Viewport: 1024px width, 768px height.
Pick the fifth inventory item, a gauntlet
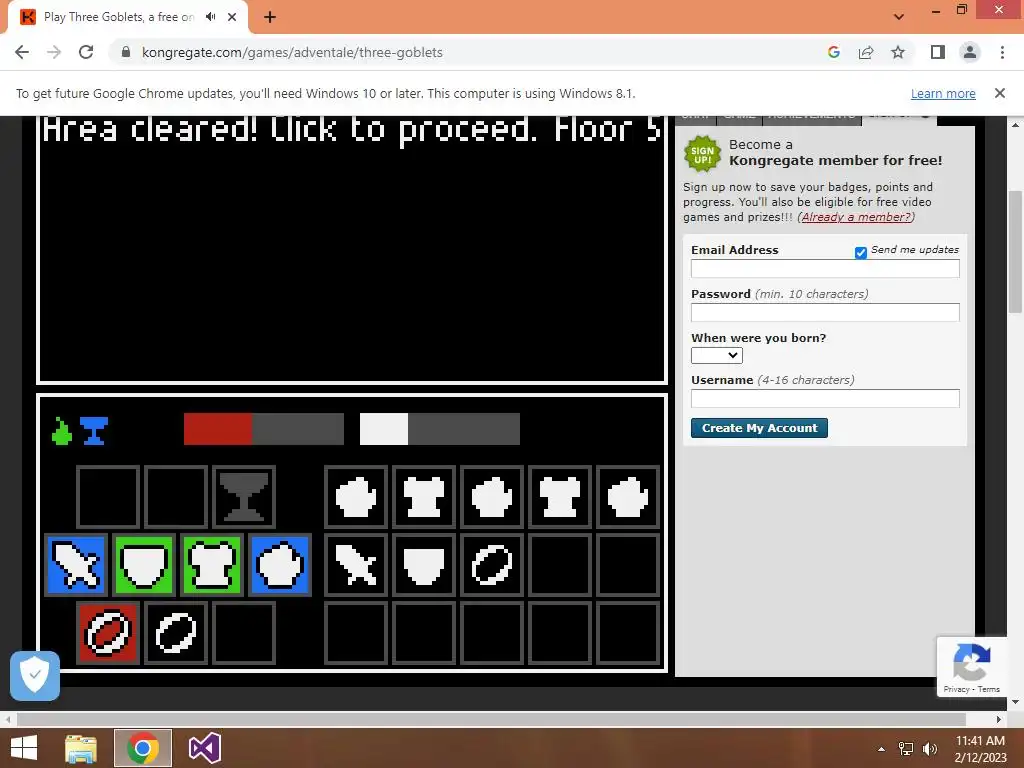click(x=628, y=497)
